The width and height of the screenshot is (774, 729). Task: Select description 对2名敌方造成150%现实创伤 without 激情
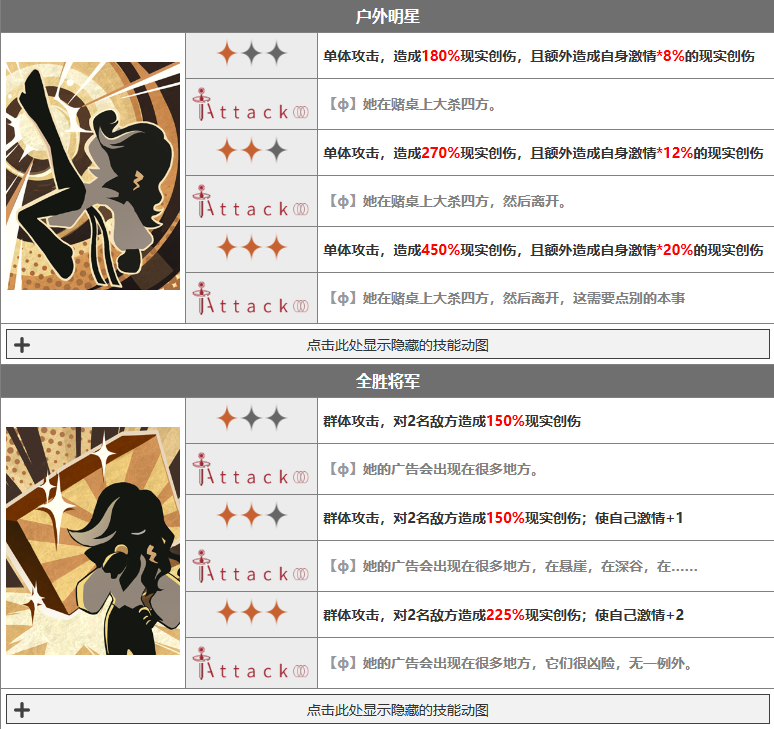pos(452,421)
